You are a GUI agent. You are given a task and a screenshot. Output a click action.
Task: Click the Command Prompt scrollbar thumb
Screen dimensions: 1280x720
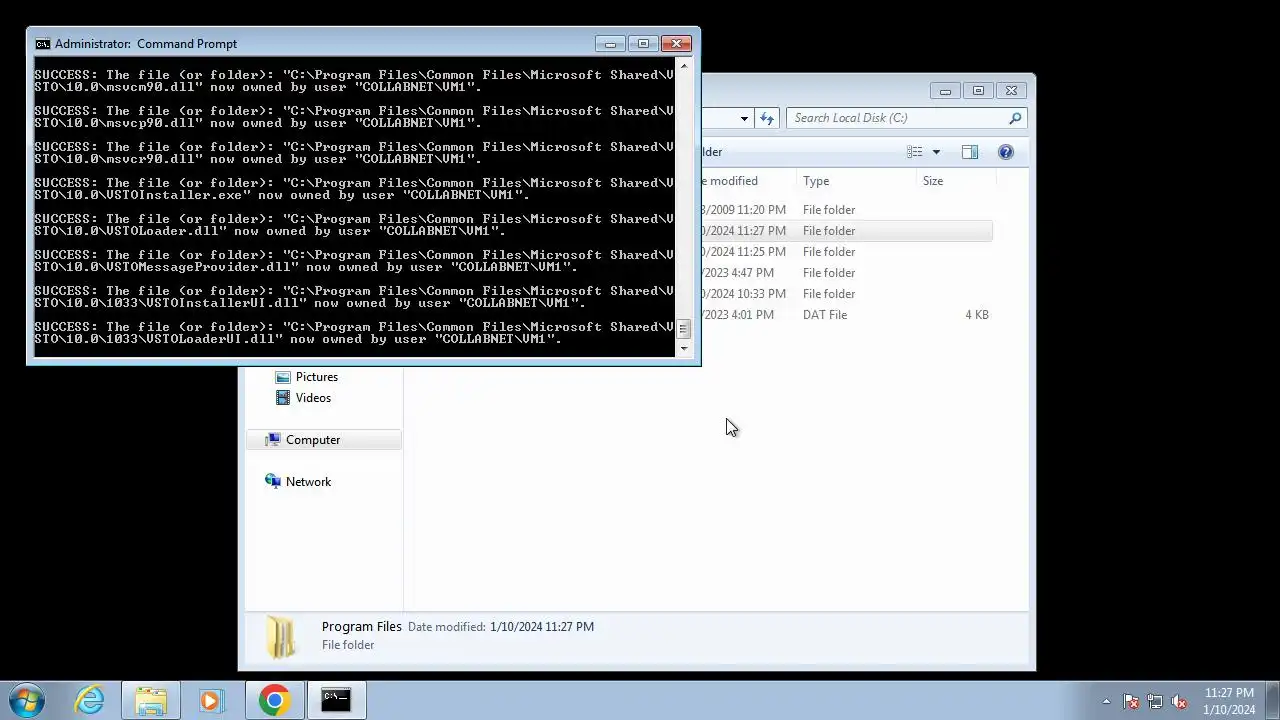pos(684,329)
